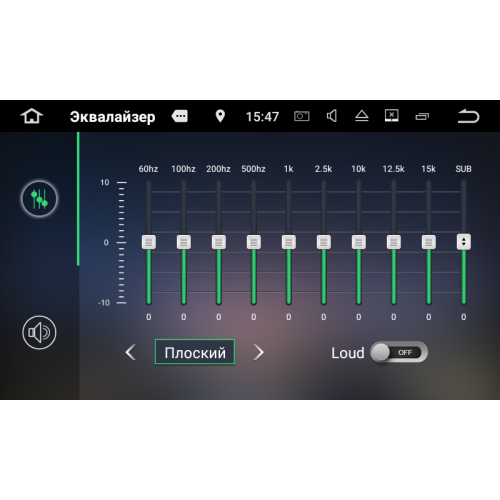Open the recent apps icon
Screen dimensions: 500x500
click(x=422, y=116)
